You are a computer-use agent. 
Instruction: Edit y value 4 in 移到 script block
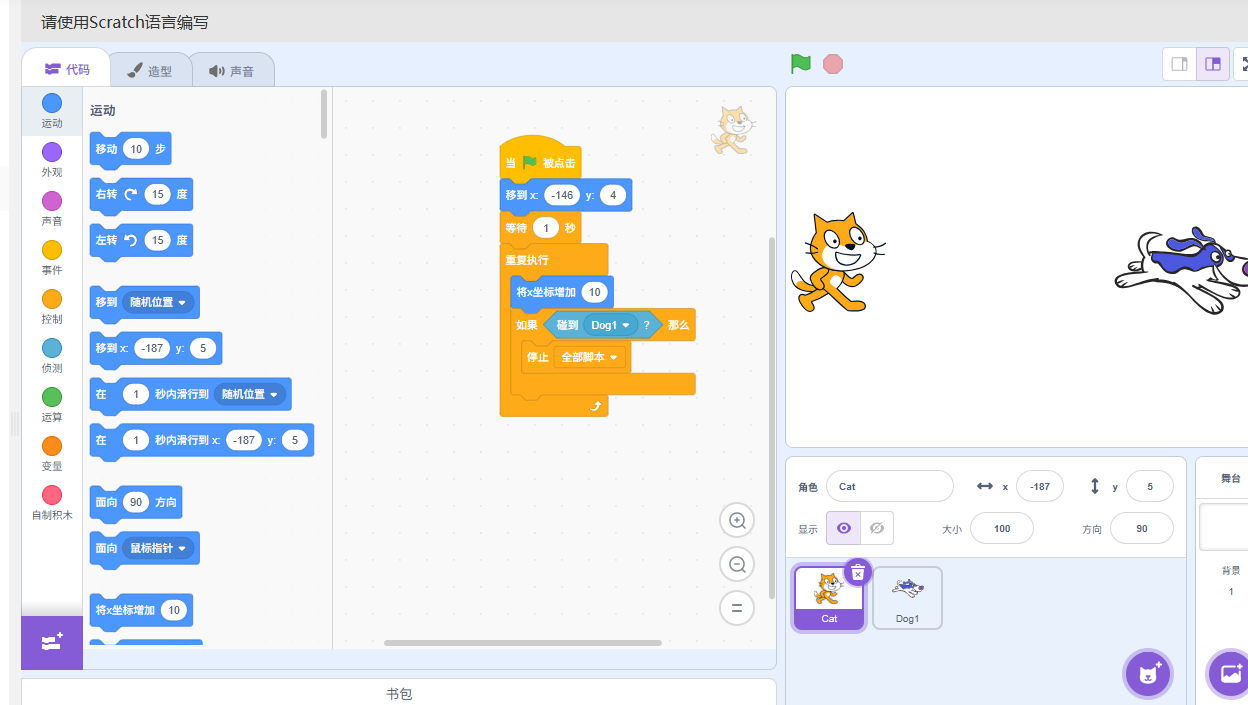click(x=613, y=195)
